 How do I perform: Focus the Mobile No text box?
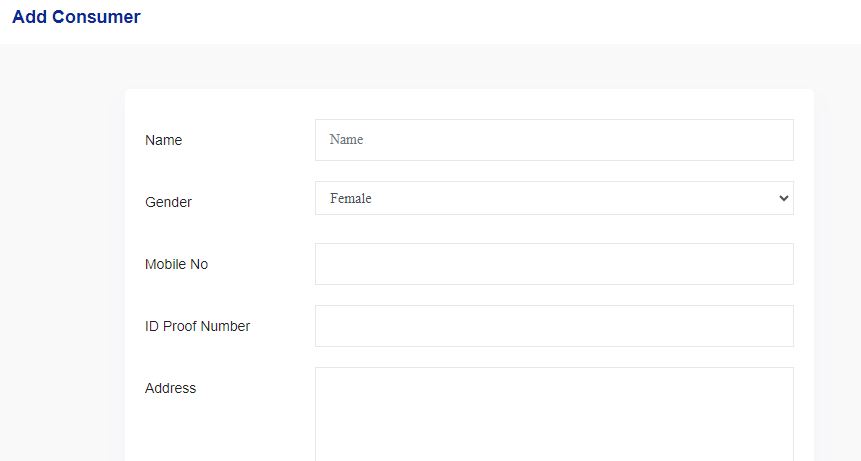click(554, 264)
